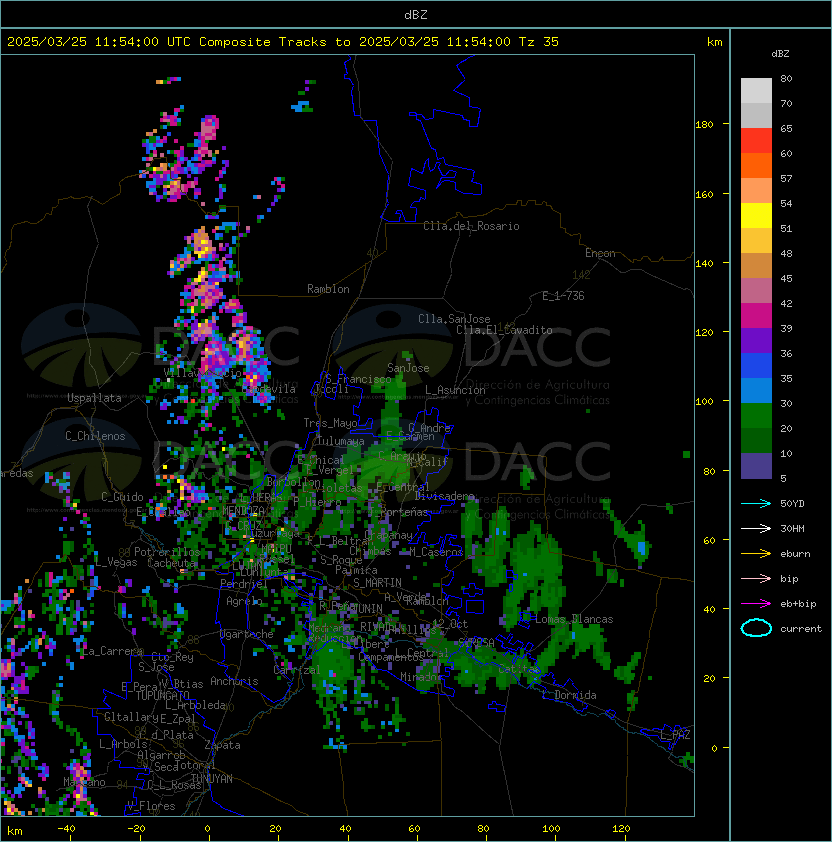The width and height of the screenshot is (832, 842).
Task: Click the 140 tick on the vertical axis
Action: [x=704, y=264]
